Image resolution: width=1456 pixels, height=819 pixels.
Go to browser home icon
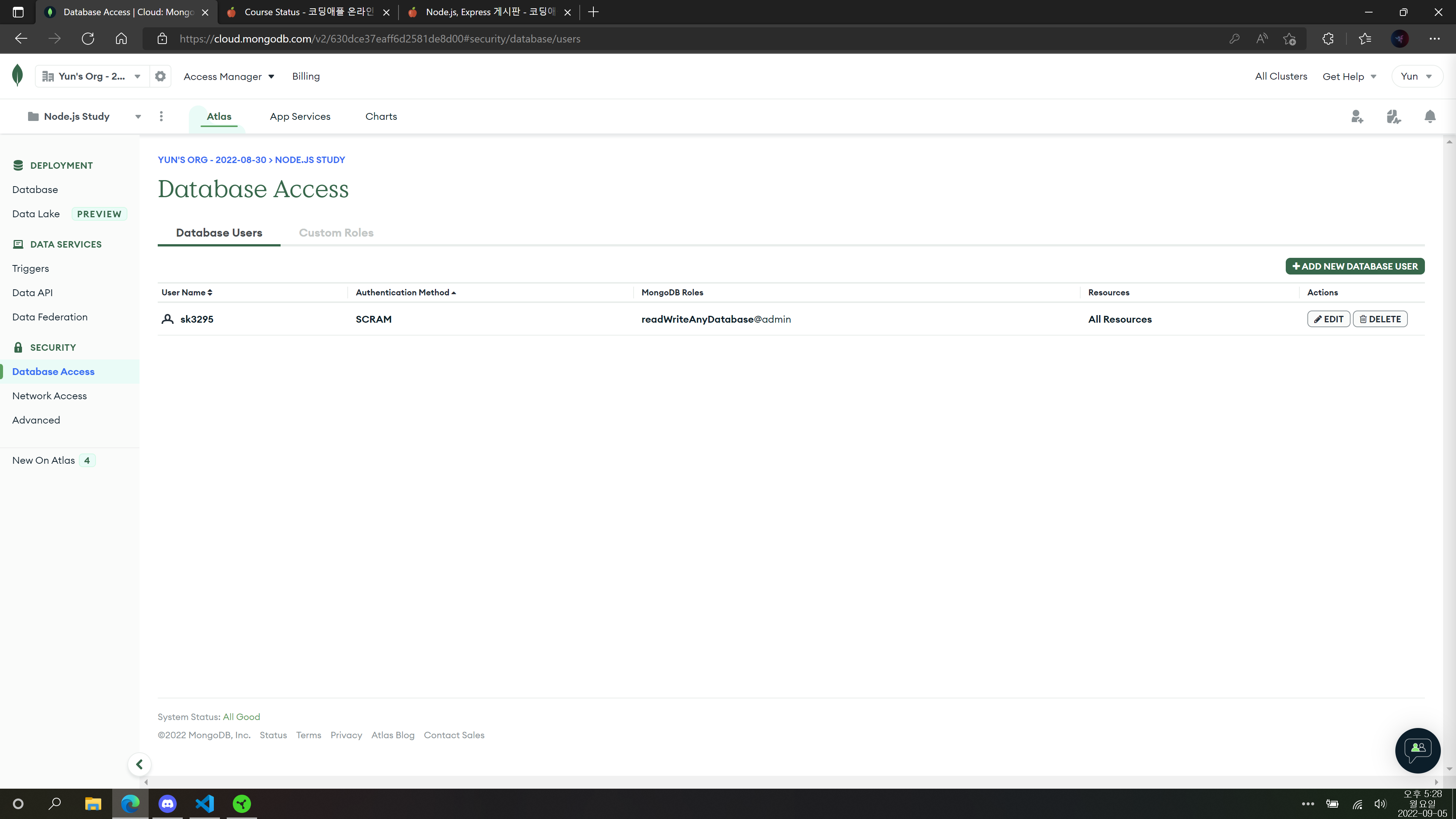click(x=121, y=38)
